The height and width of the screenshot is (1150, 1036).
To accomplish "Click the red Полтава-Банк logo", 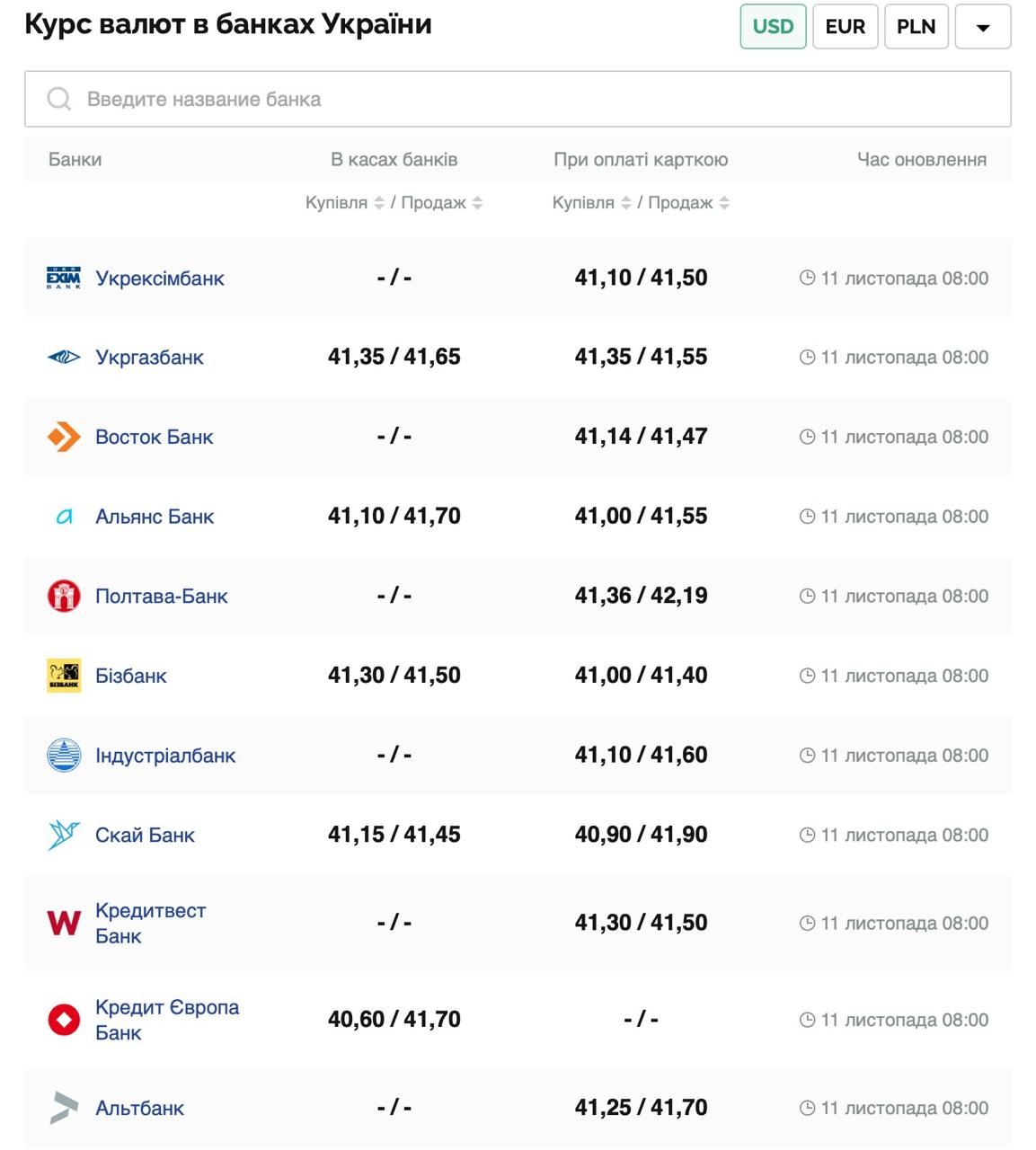I will point(64,596).
